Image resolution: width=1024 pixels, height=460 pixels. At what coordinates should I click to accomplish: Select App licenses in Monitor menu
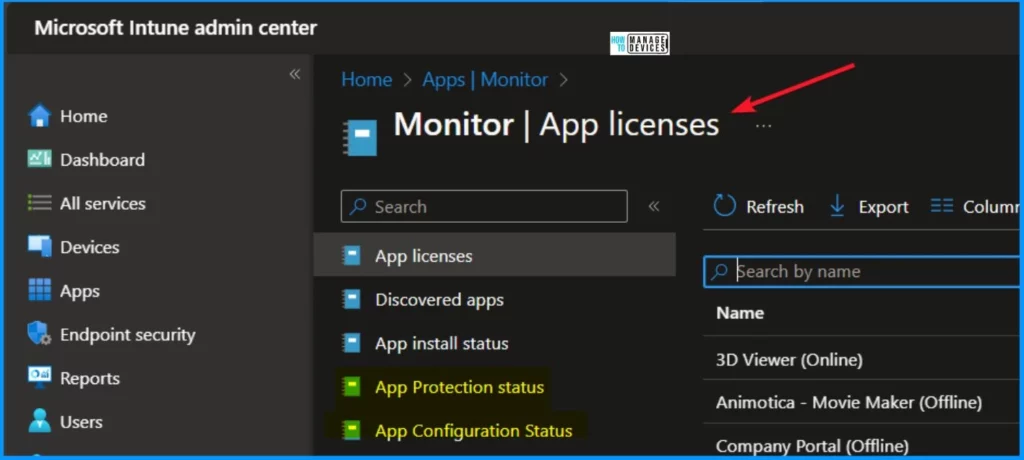[x=494, y=256]
